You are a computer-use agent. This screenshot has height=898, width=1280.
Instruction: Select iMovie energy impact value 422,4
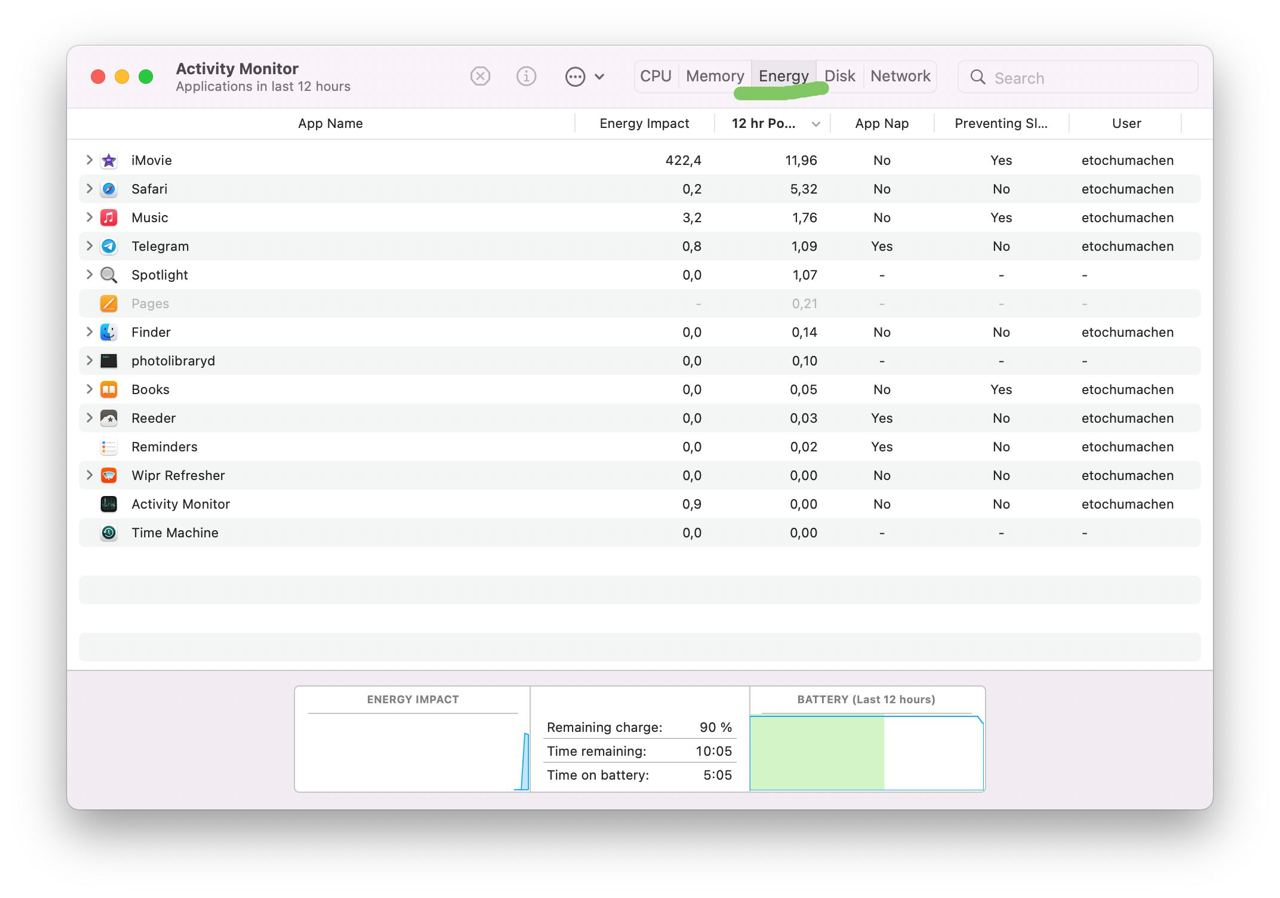click(x=683, y=160)
